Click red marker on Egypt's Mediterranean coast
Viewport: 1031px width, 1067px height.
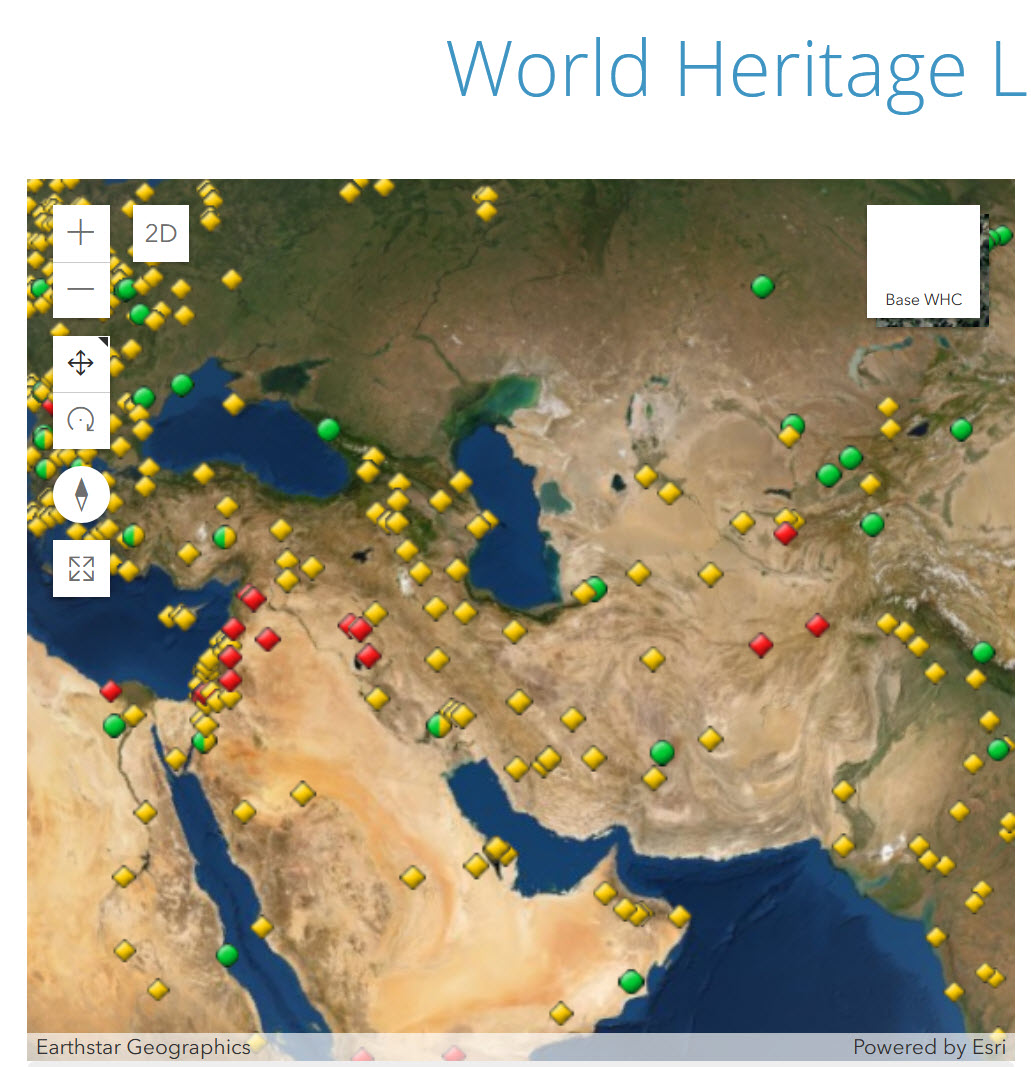point(111,691)
